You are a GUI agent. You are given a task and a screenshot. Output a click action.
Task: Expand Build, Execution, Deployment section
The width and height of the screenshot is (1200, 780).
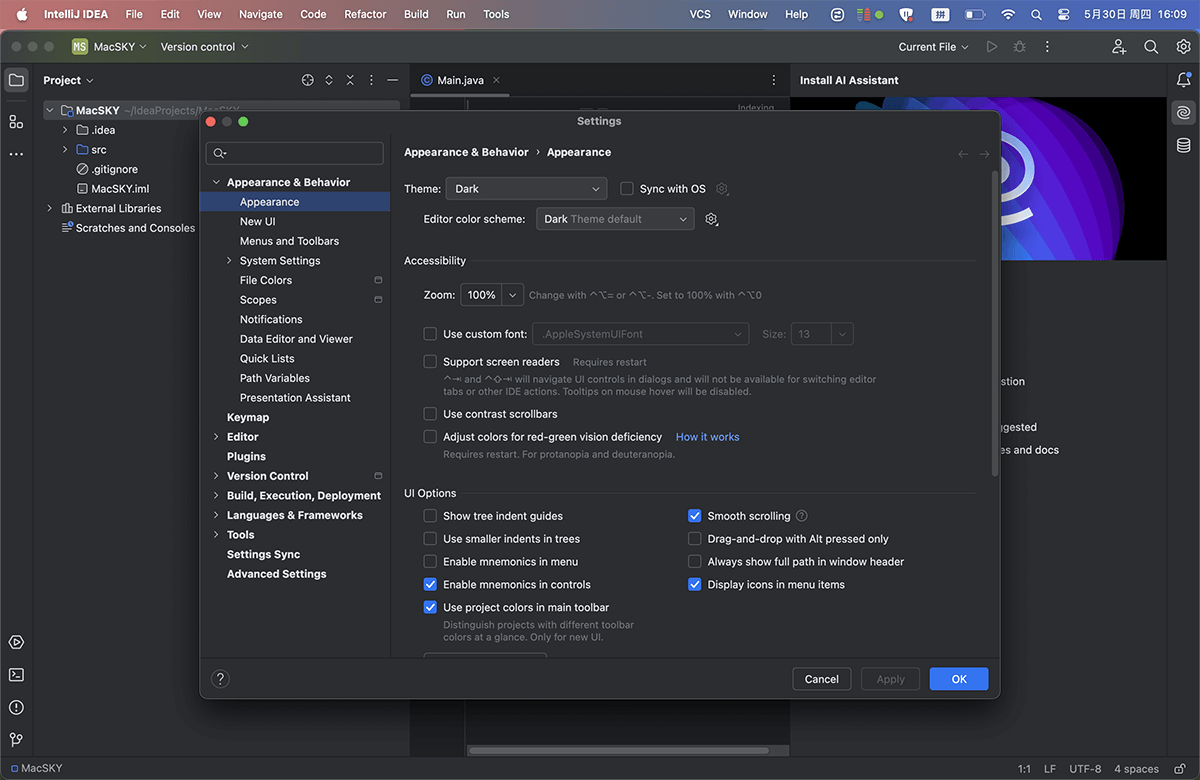pos(216,496)
